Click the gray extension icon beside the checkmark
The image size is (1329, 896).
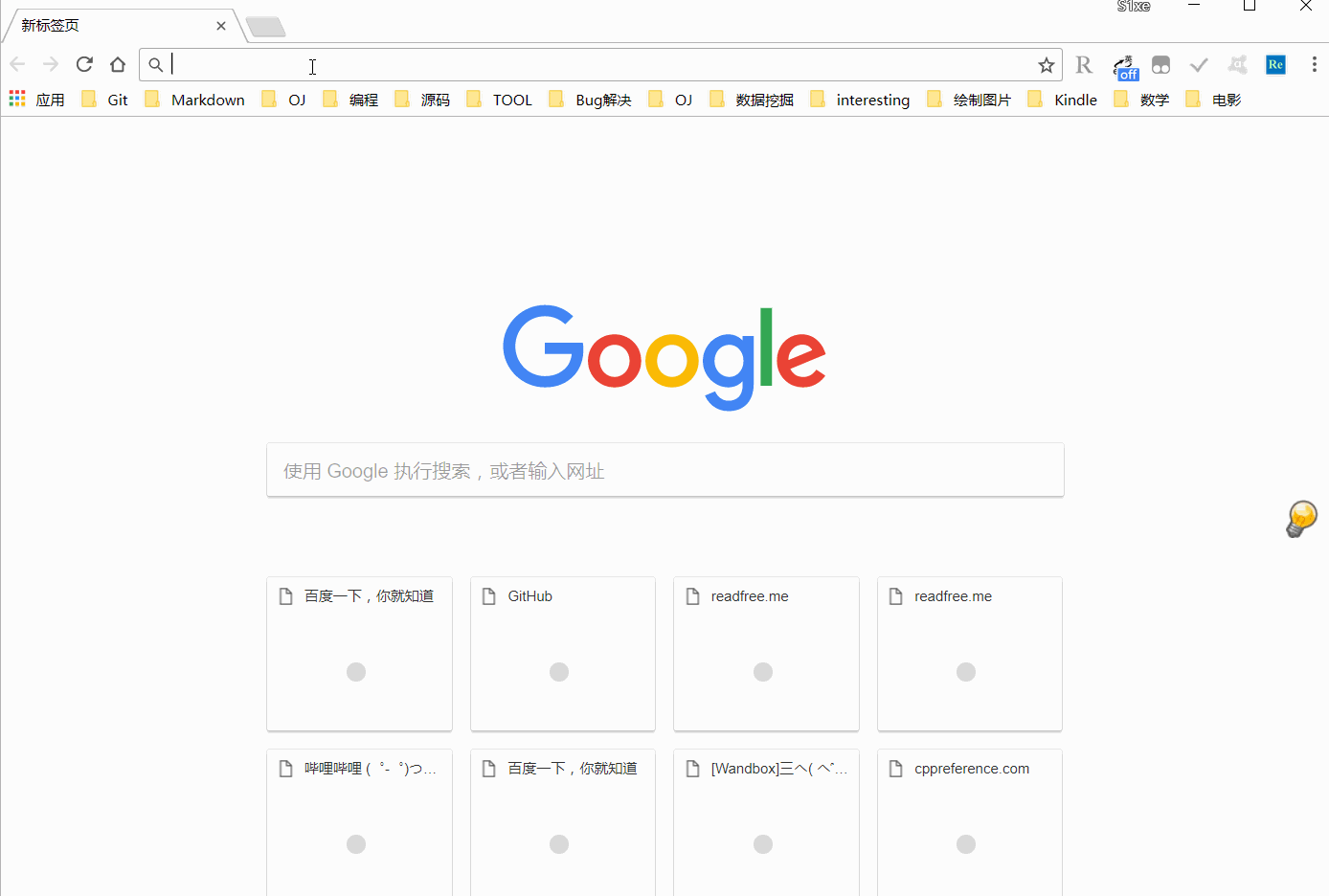[x=1238, y=64]
